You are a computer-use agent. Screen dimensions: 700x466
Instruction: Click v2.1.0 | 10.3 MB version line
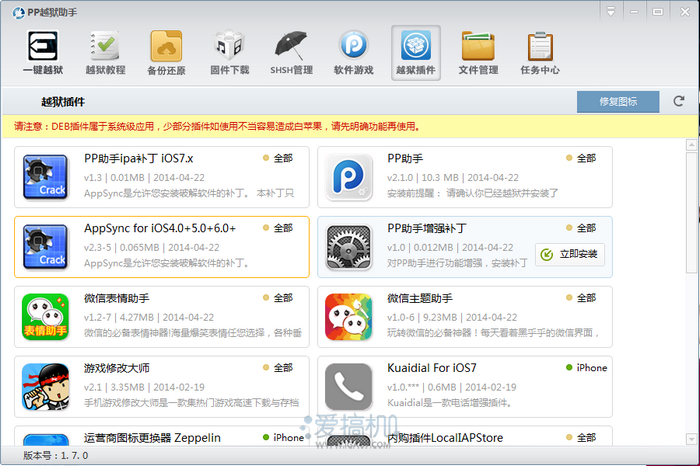[x=453, y=178]
